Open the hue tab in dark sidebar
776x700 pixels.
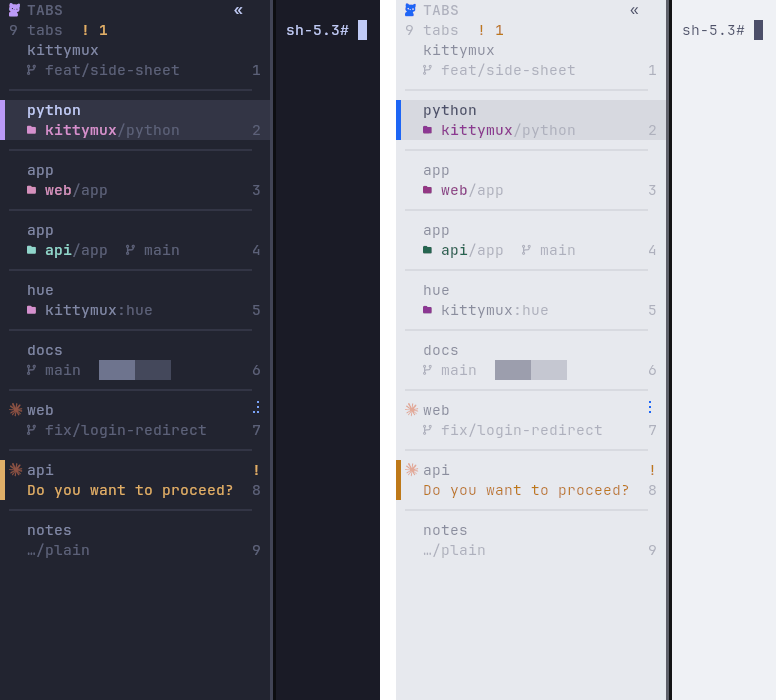(x=135, y=300)
